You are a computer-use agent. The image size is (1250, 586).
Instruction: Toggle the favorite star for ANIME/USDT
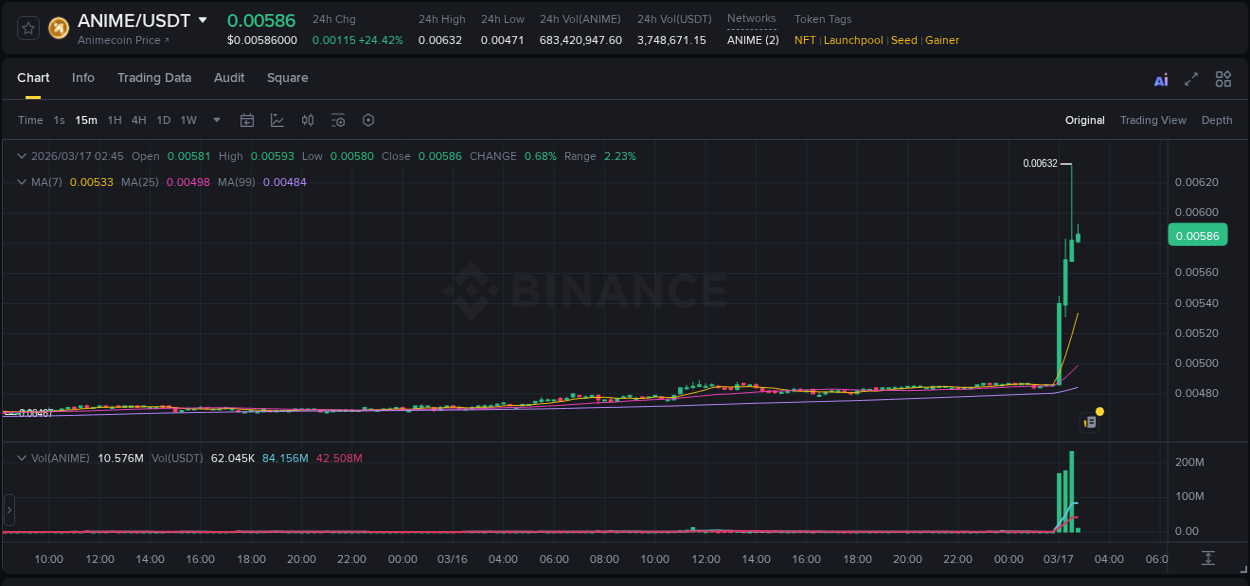pos(26,27)
